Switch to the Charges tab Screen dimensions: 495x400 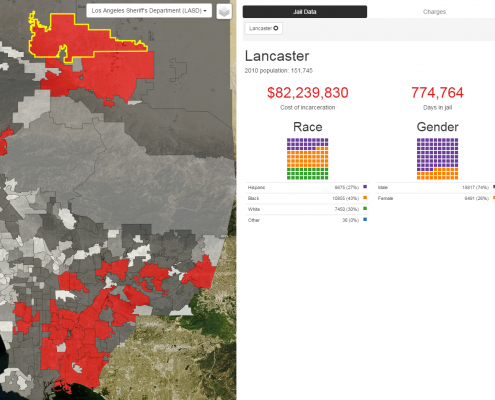coord(434,12)
